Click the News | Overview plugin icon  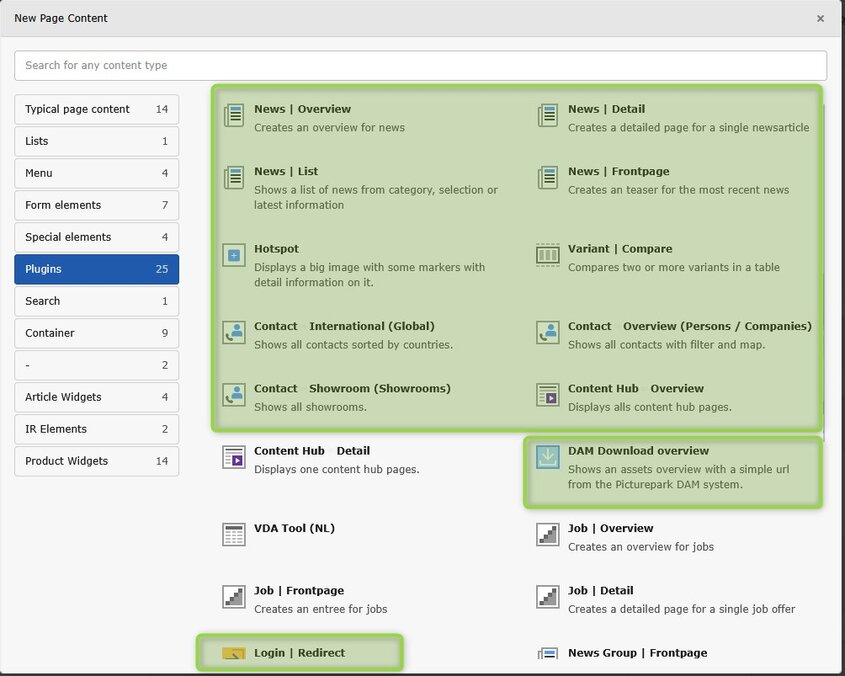233,115
